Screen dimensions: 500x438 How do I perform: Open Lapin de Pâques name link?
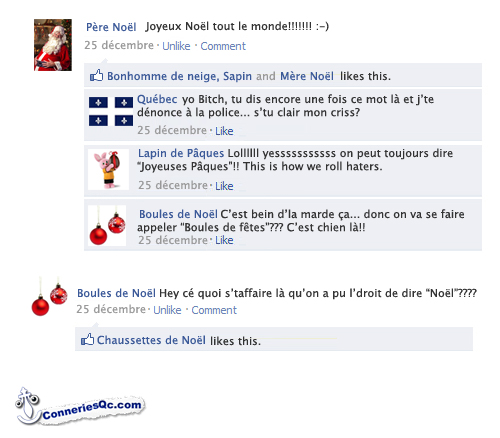(181, 153)
